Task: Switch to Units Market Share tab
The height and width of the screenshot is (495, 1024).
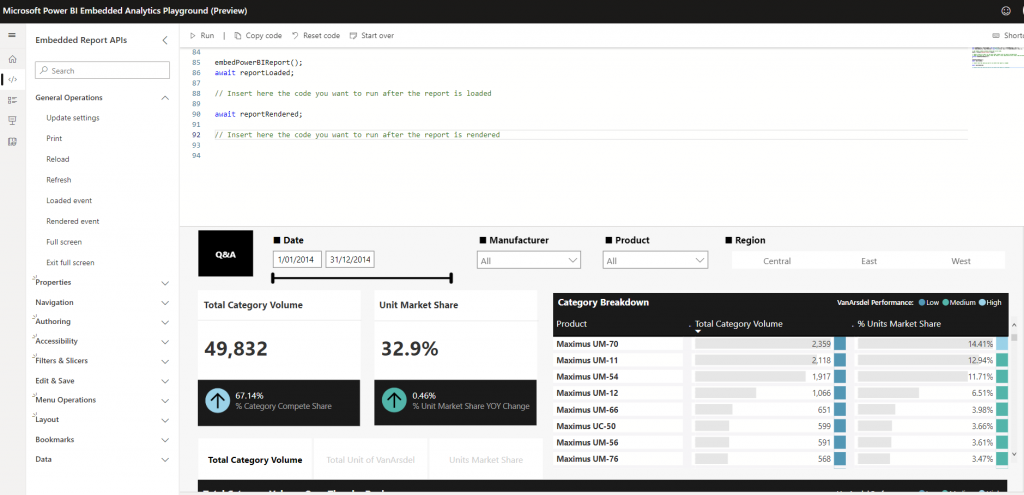Action: (x=486, y=460)
